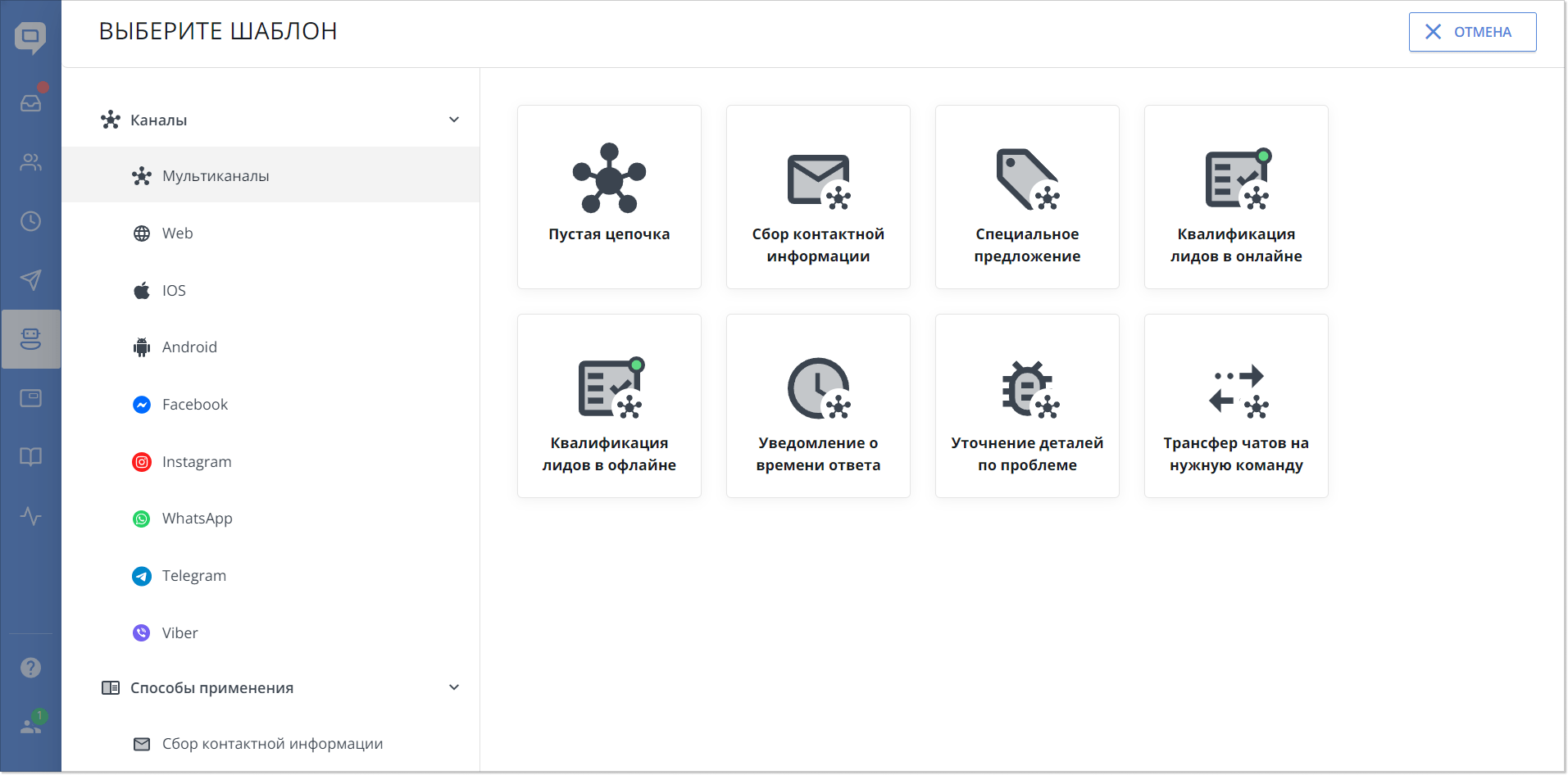Image resolution: width=1568 pixels, height=775 pixels.
Task: Click the Facebook Messenger icon
Action: 142,405
